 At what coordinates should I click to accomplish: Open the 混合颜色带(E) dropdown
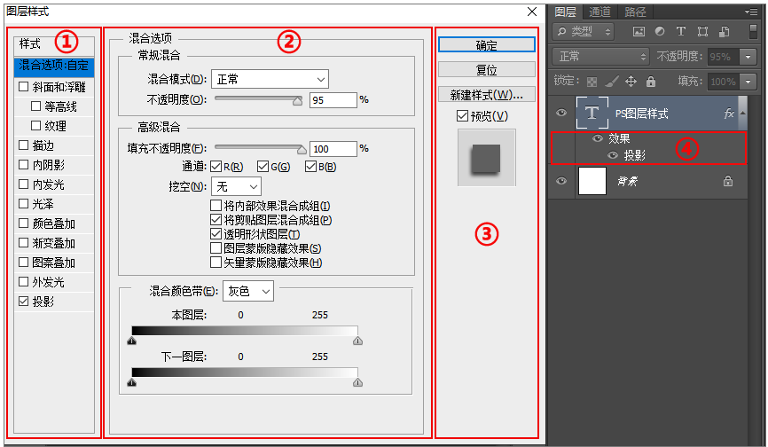[248, 291]
